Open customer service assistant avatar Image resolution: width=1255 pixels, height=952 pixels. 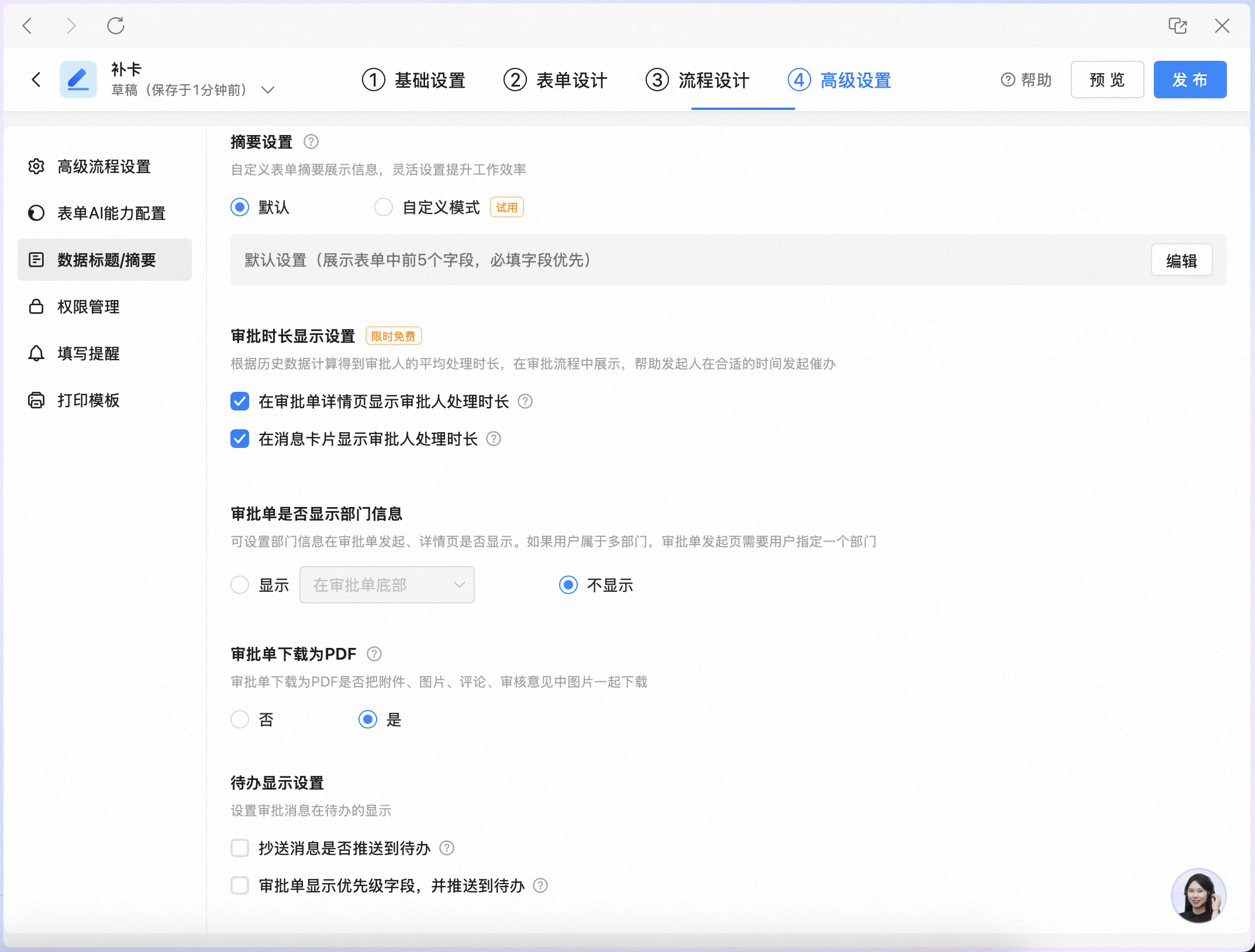tap(1198, 896)
